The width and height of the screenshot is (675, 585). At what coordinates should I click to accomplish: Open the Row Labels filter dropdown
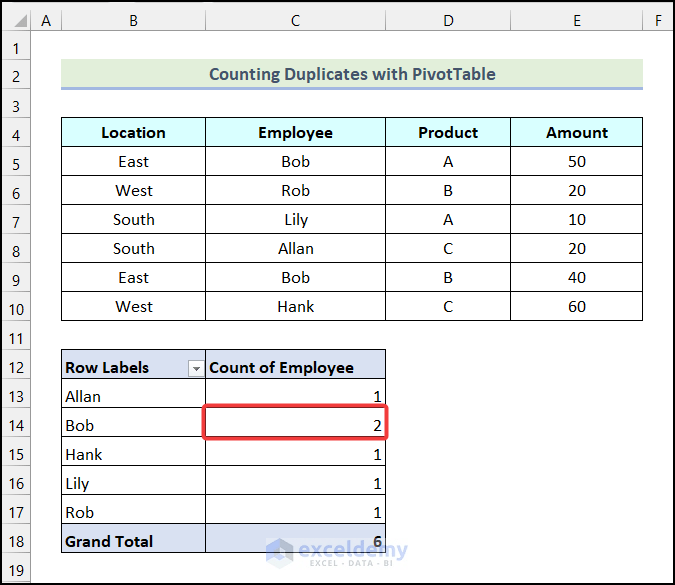(196, 368)
